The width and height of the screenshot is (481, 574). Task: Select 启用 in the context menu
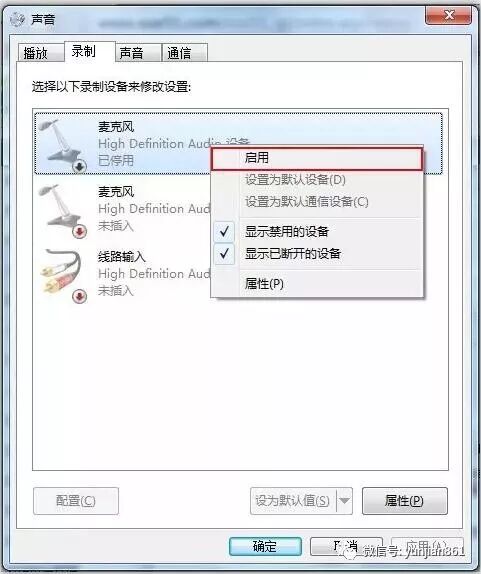(x=317, y=158)
